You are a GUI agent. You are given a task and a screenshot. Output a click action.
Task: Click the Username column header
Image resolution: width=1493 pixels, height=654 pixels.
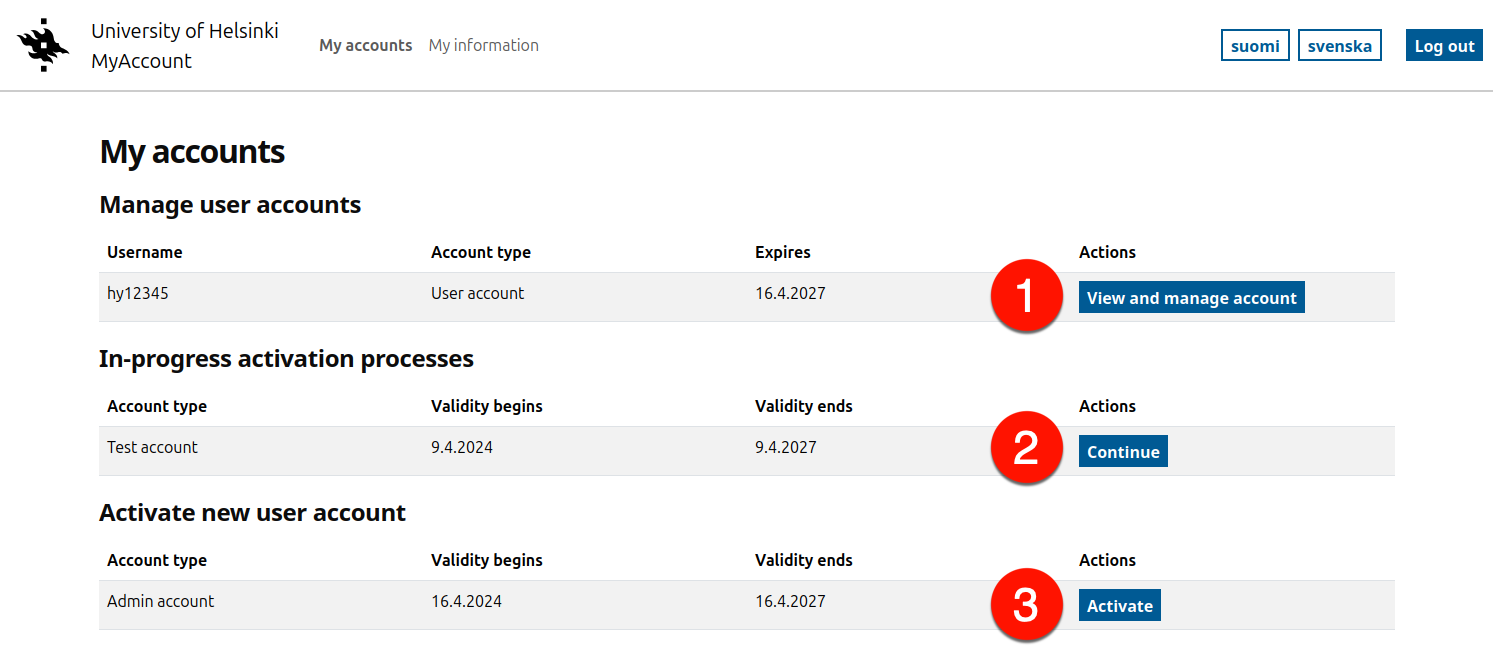coord(144,252)
